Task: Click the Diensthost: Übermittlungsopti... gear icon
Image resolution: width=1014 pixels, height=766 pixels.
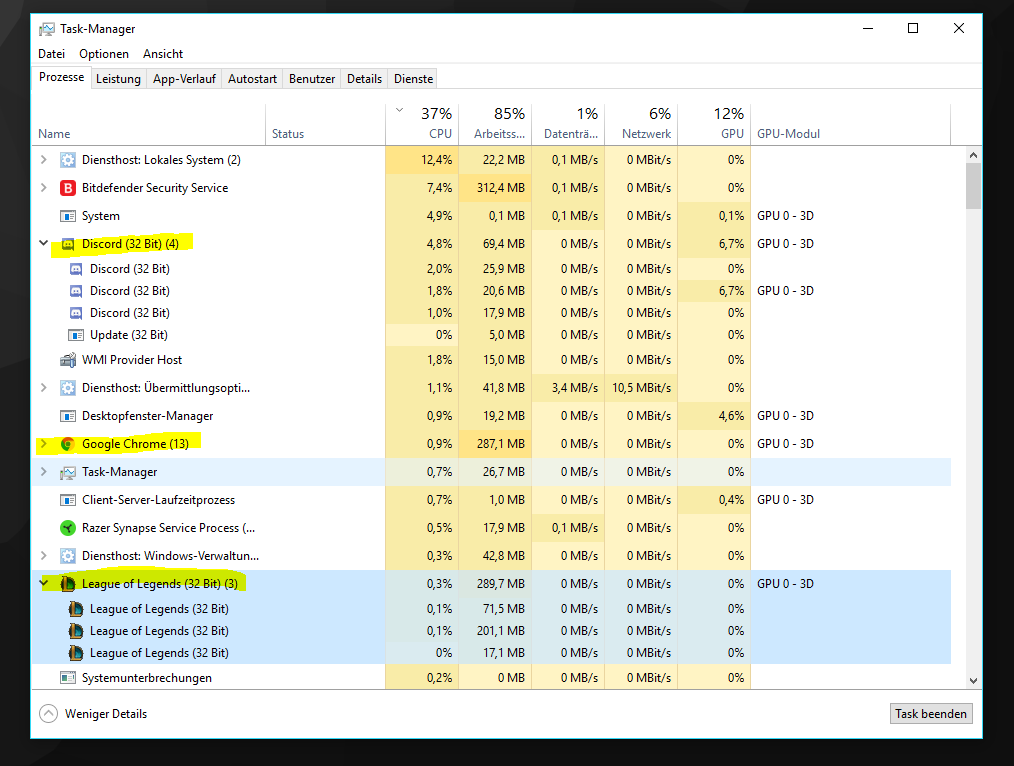Action: (67, 388)
